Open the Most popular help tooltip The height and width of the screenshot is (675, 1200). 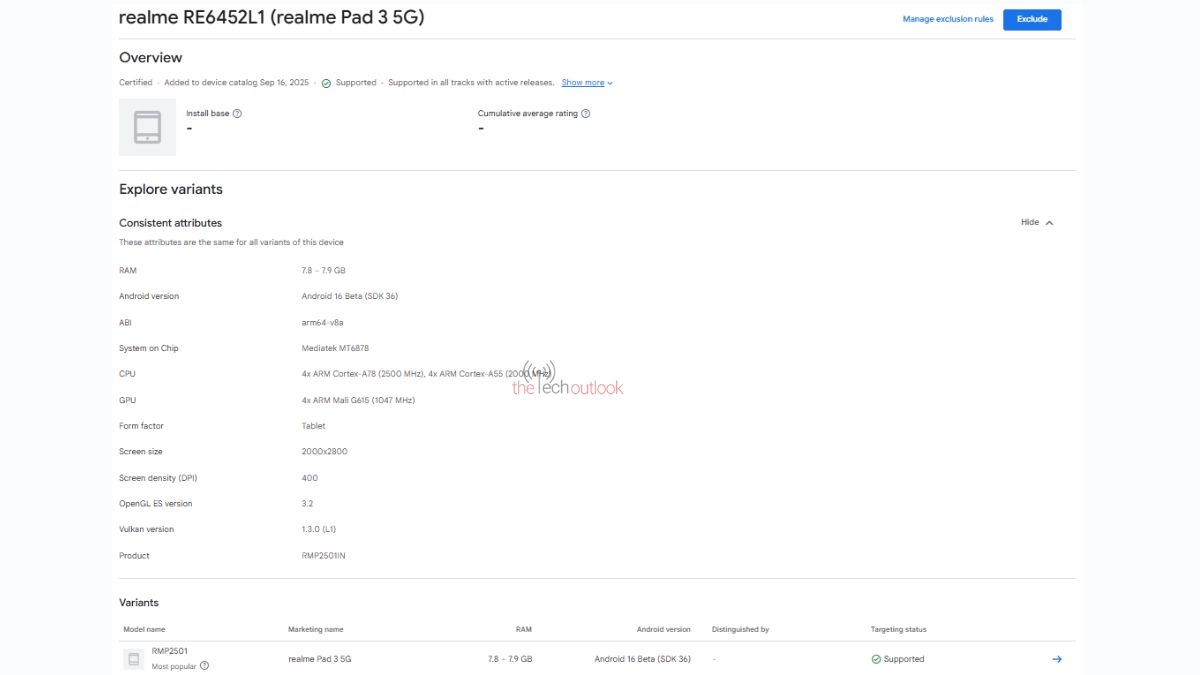(x=205, y=665)
